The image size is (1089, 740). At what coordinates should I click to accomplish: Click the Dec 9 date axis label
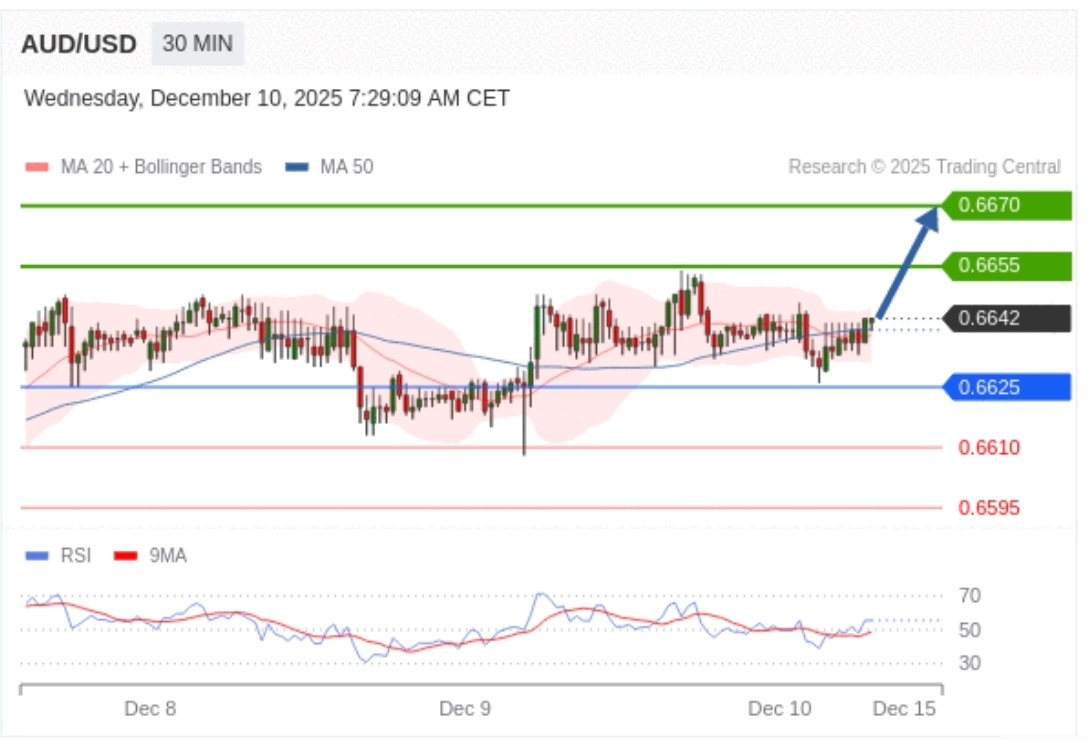tap(465, 709)
